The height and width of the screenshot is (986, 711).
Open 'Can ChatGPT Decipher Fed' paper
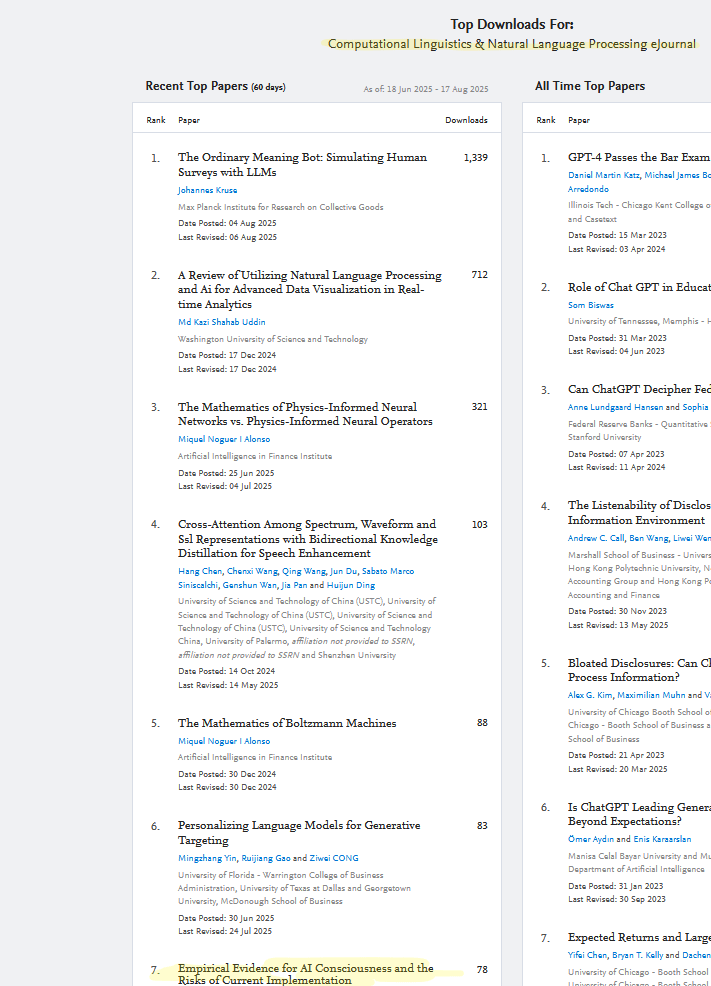pyautogui.click(x=639, y=389)
